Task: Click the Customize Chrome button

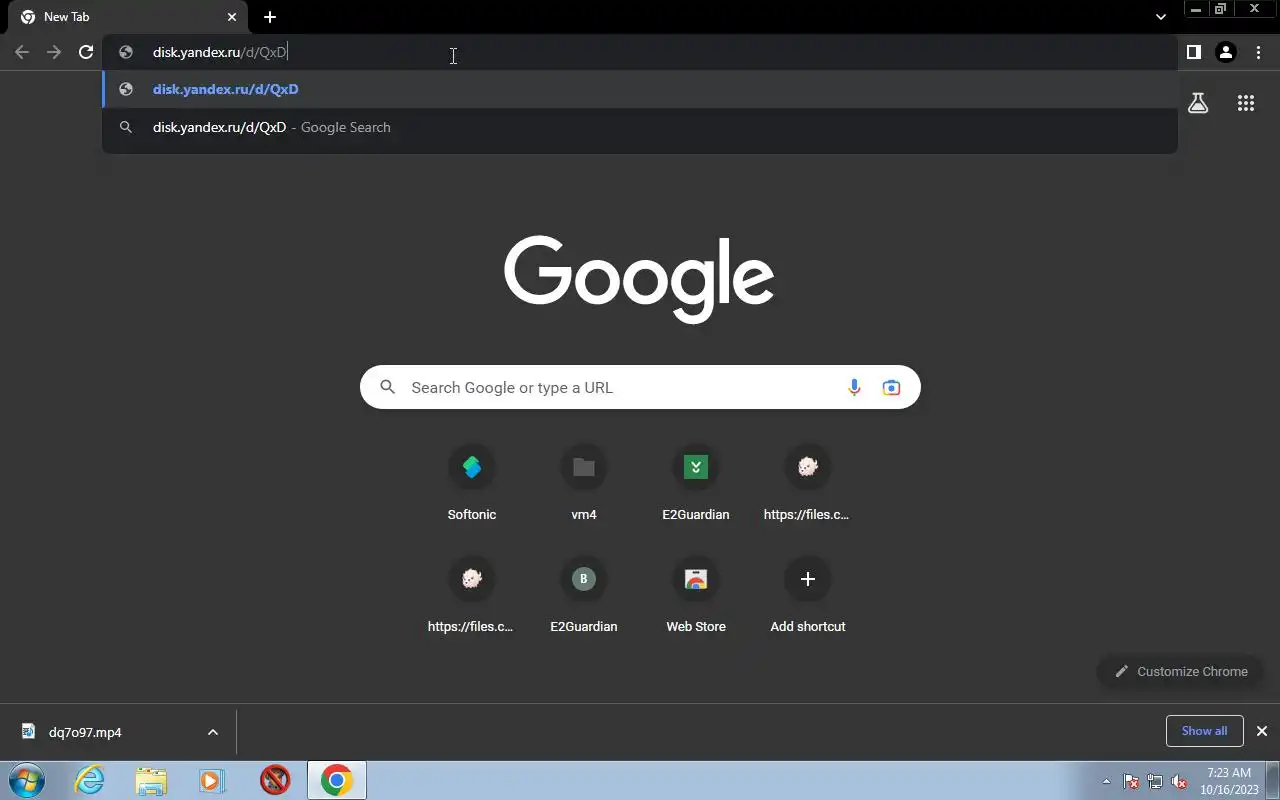Action: click(1180, 671)
